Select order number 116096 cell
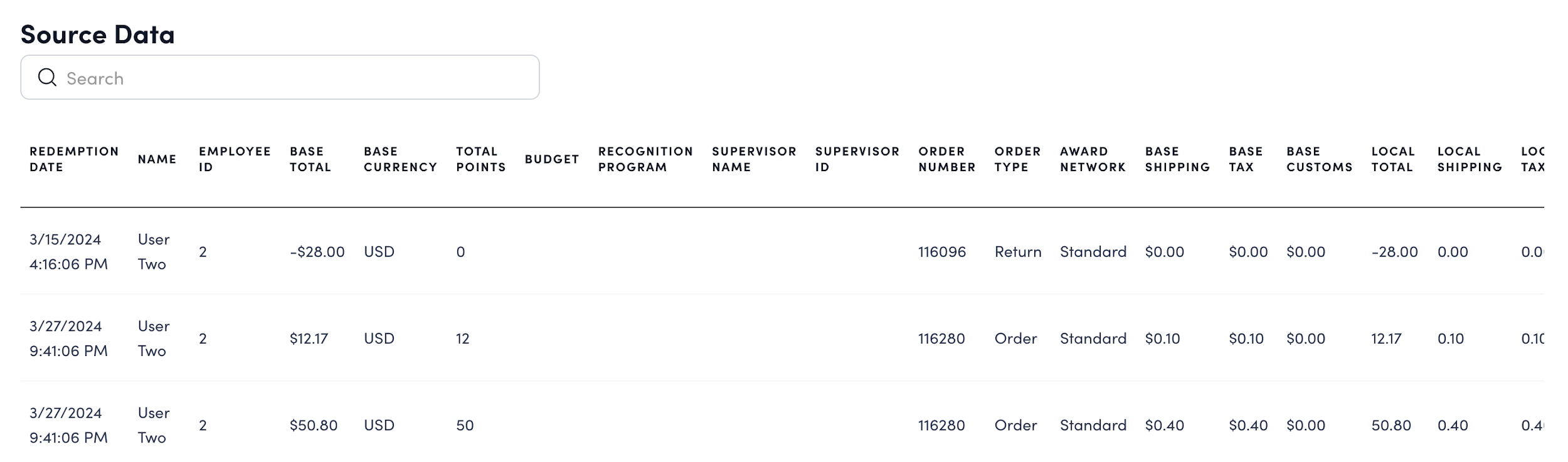The width and height of the screenshot is (1568, 462). [941, 252]
